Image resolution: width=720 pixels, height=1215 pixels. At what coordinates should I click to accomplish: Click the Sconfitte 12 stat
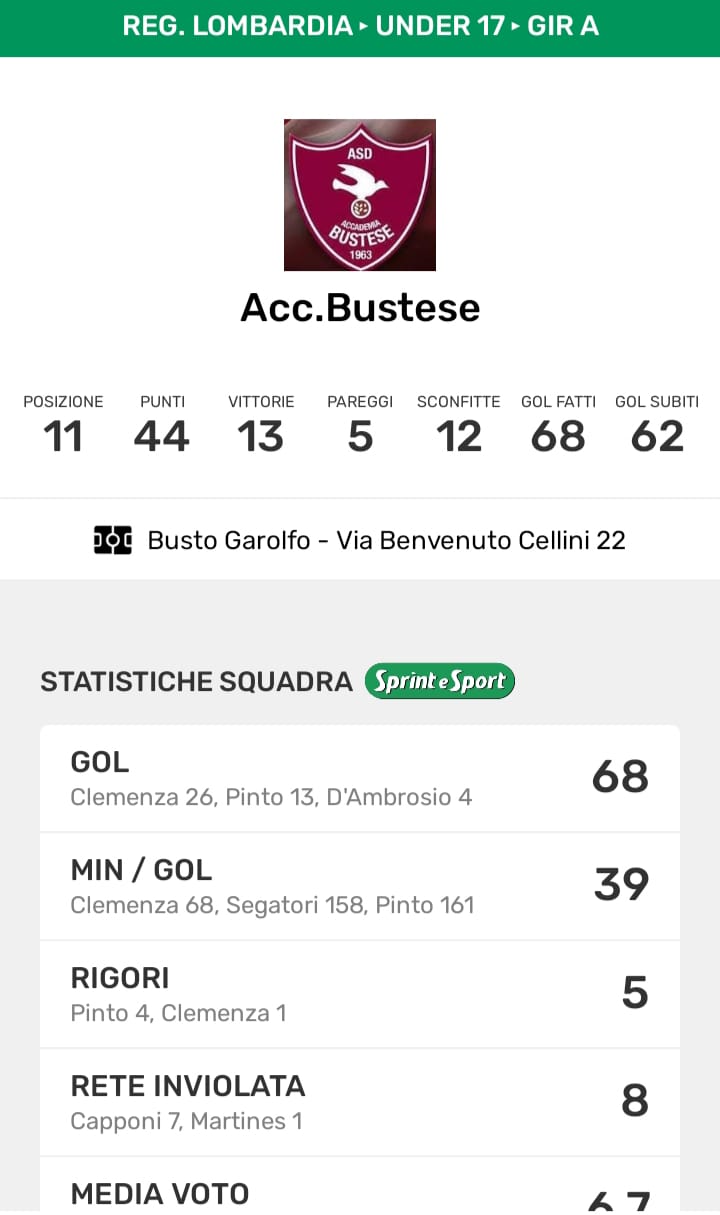[x=459, y=425]
